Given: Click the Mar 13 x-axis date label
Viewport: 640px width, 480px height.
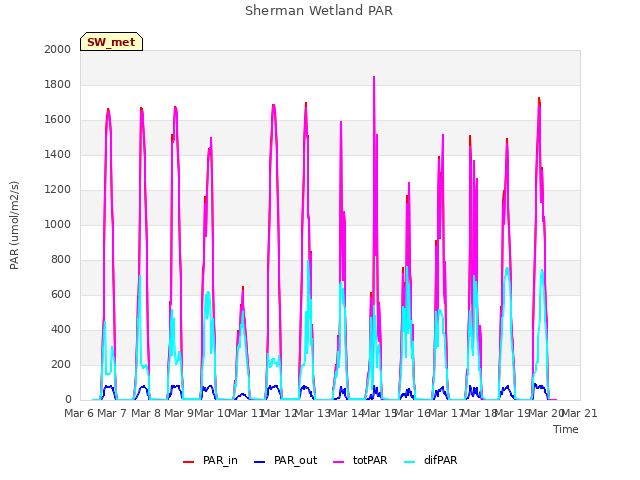Looking at the screenshot, I should [312, 413].
